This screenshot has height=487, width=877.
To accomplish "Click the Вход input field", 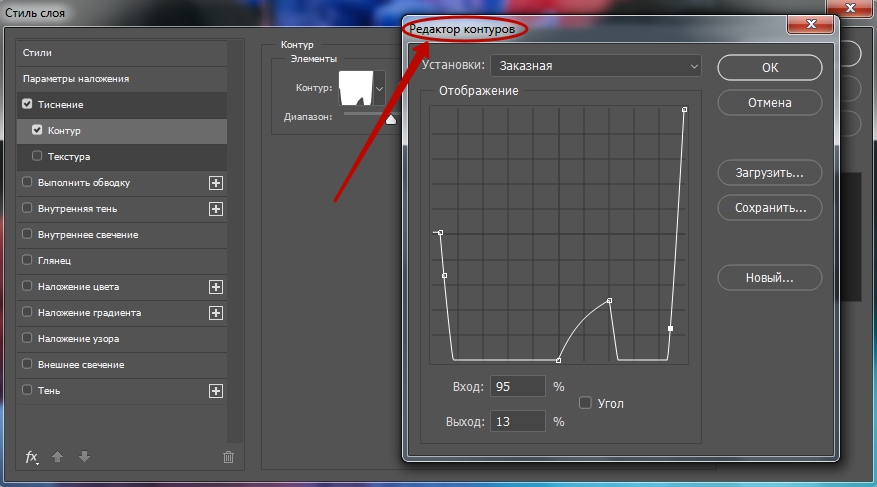I will point(517,386).
